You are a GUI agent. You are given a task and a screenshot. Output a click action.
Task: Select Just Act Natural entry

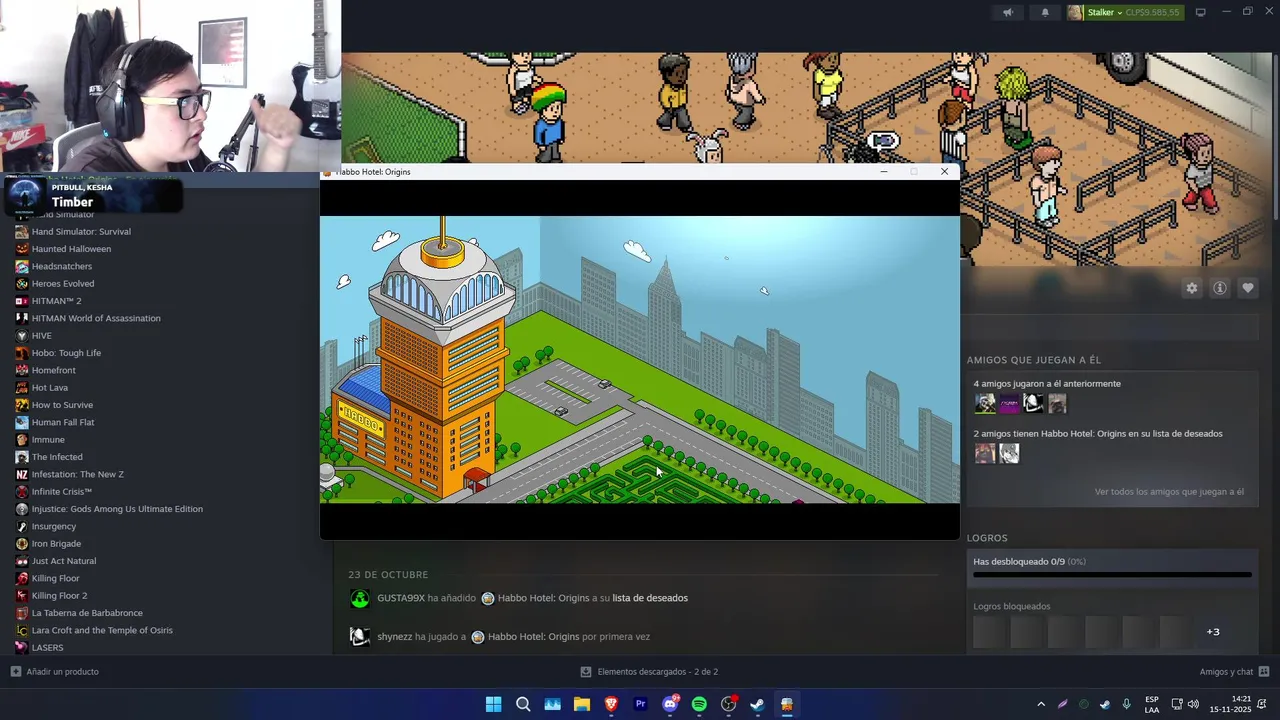click(64, 561)
